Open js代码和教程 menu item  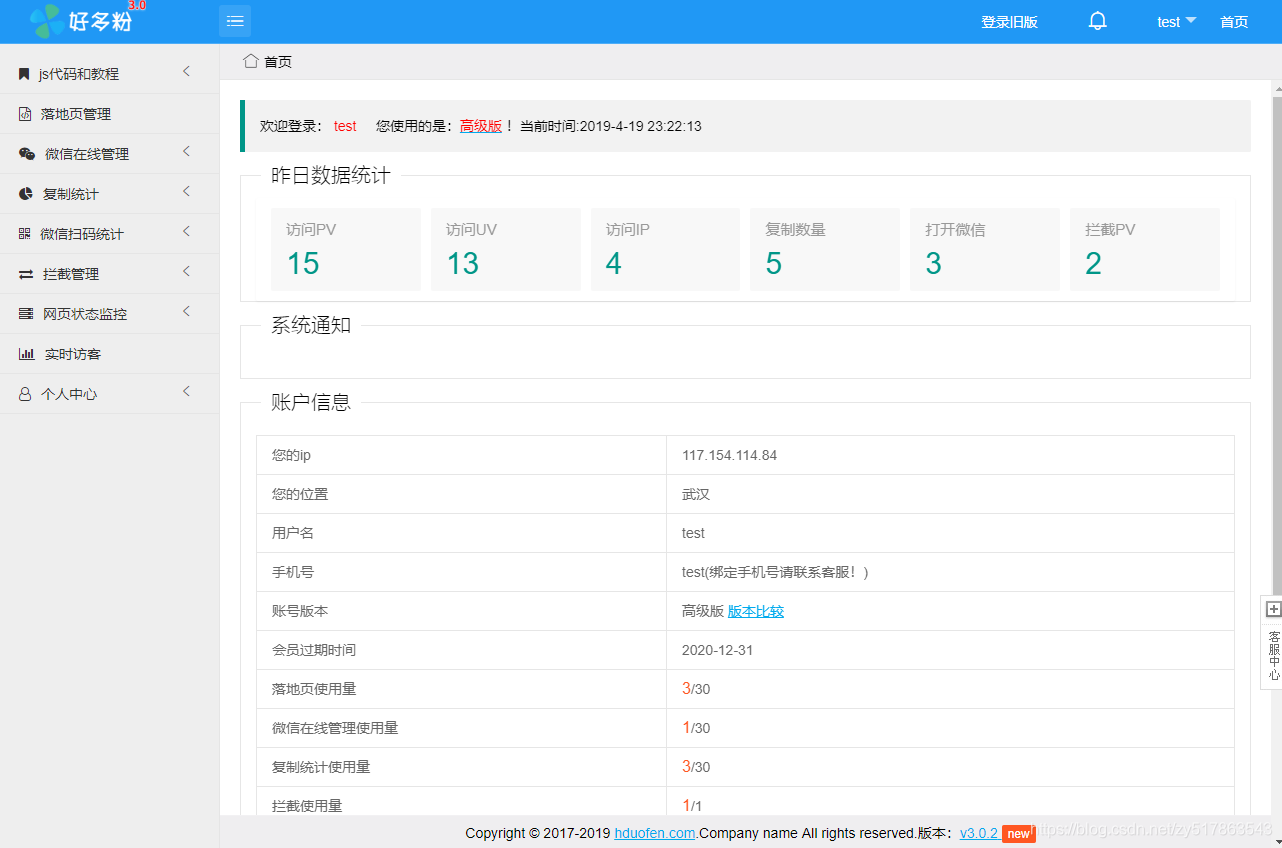click(x=109, y=74)
